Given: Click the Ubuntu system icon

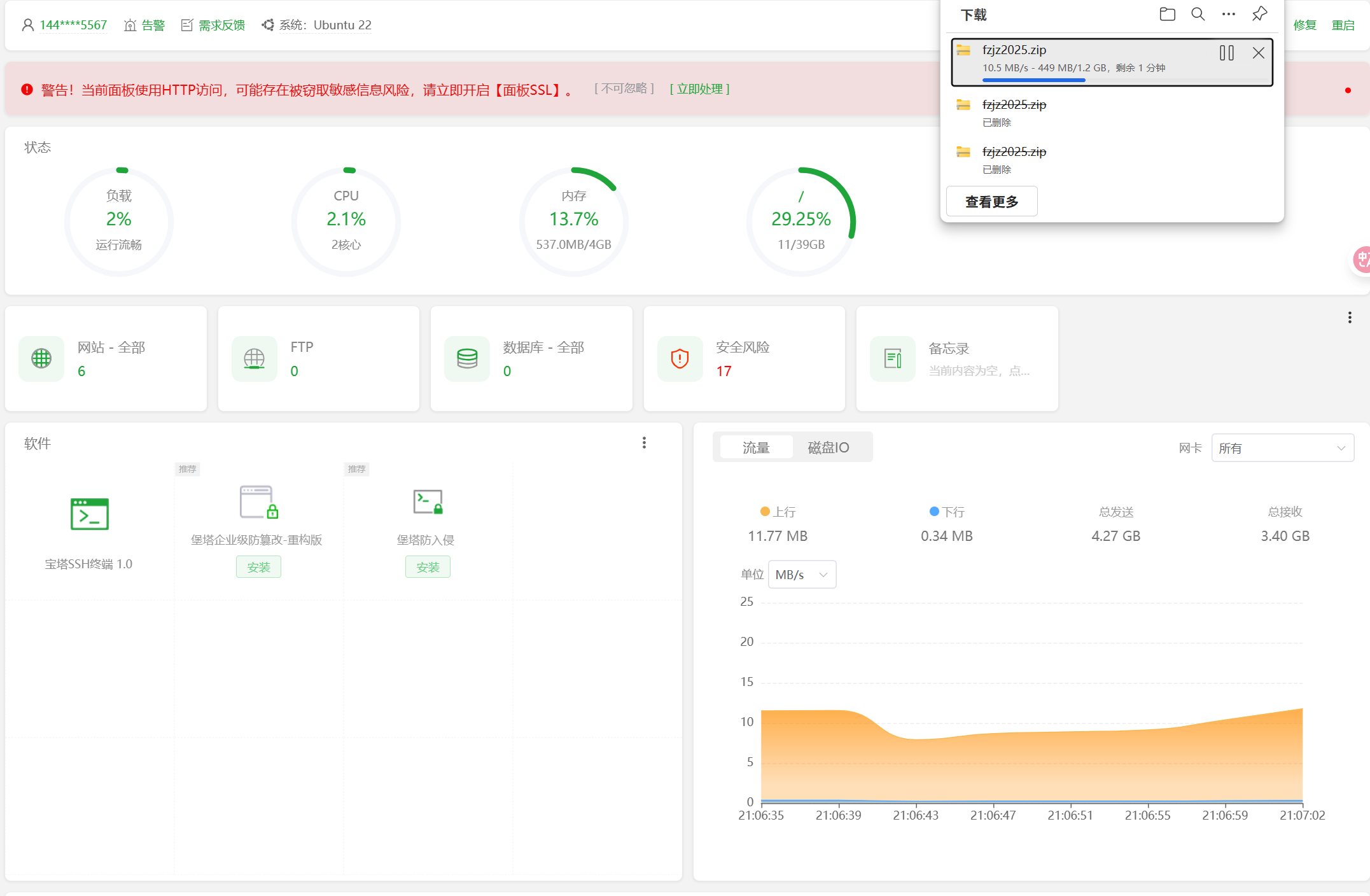Looking at the screenshot, I should (x=268, y=25).
